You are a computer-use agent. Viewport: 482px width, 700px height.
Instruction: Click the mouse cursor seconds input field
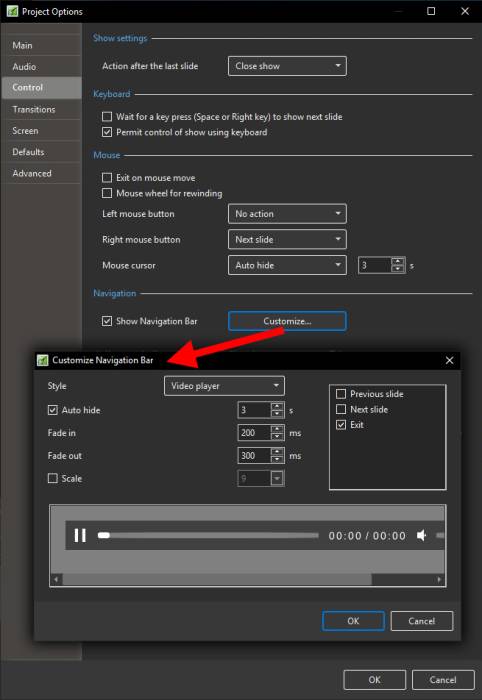click(x=375, y=265)
